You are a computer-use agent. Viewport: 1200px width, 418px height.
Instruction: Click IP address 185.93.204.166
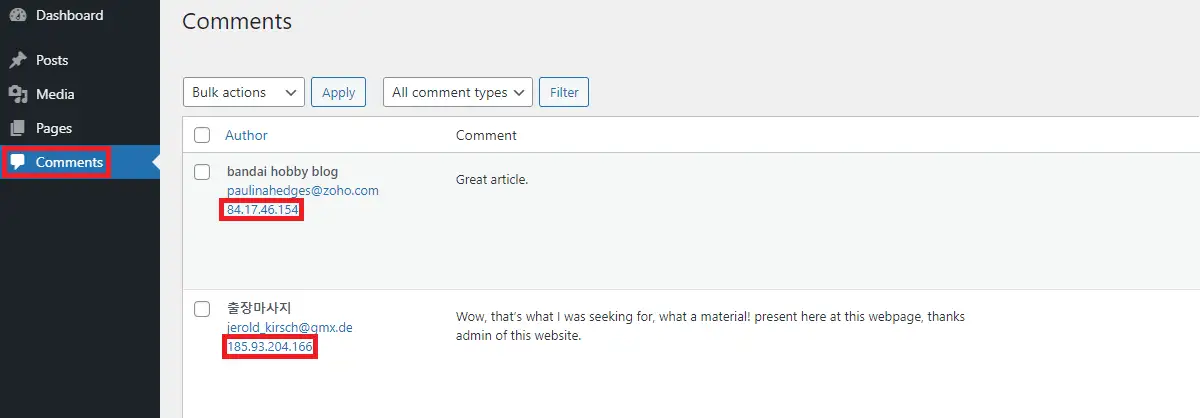click(x=270, y=347)
